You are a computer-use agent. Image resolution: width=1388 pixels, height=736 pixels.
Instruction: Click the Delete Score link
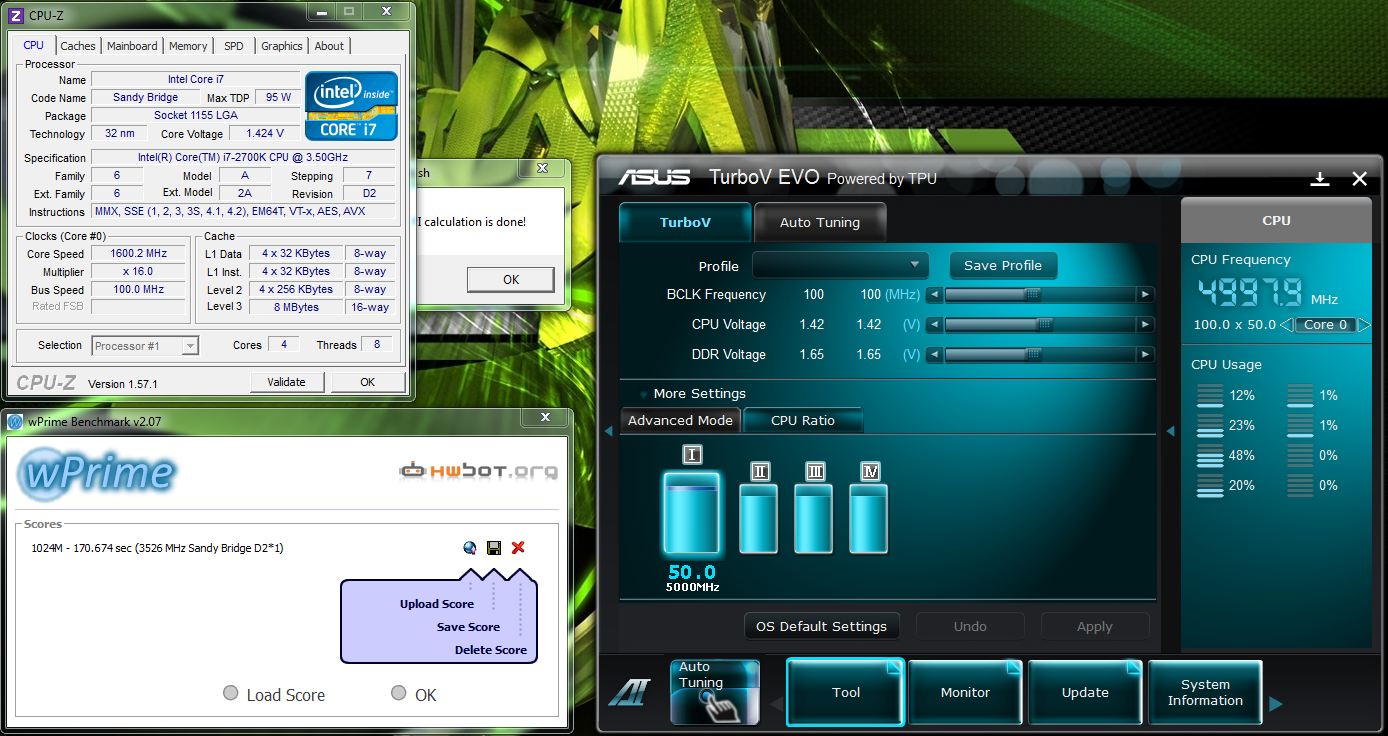coord(491,650)
